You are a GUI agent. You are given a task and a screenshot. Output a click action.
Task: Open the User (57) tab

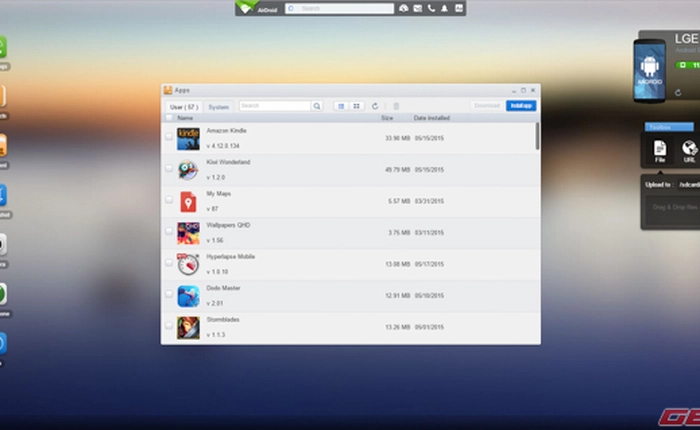(183, 106)
